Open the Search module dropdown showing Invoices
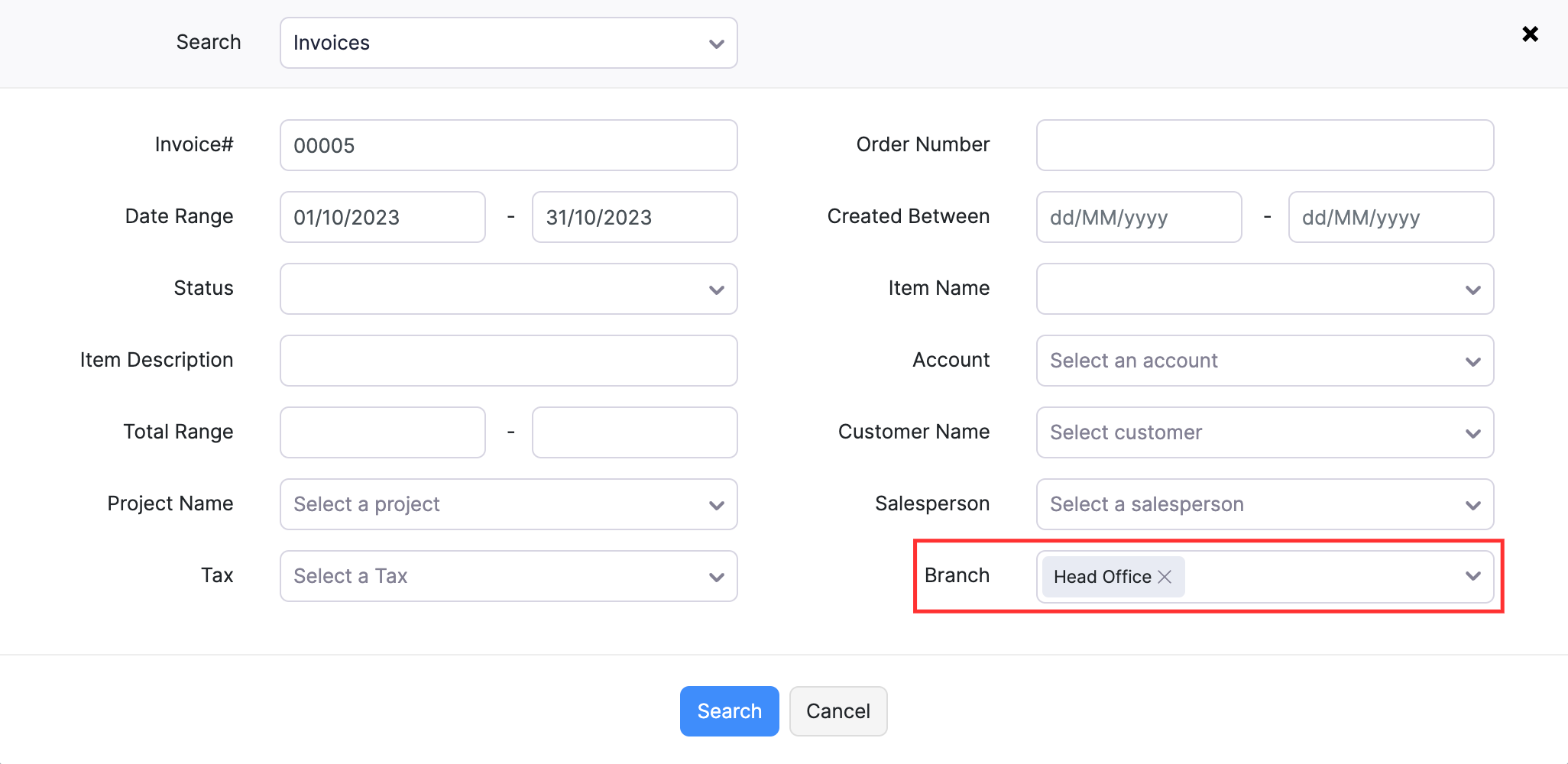 point(508,43)
